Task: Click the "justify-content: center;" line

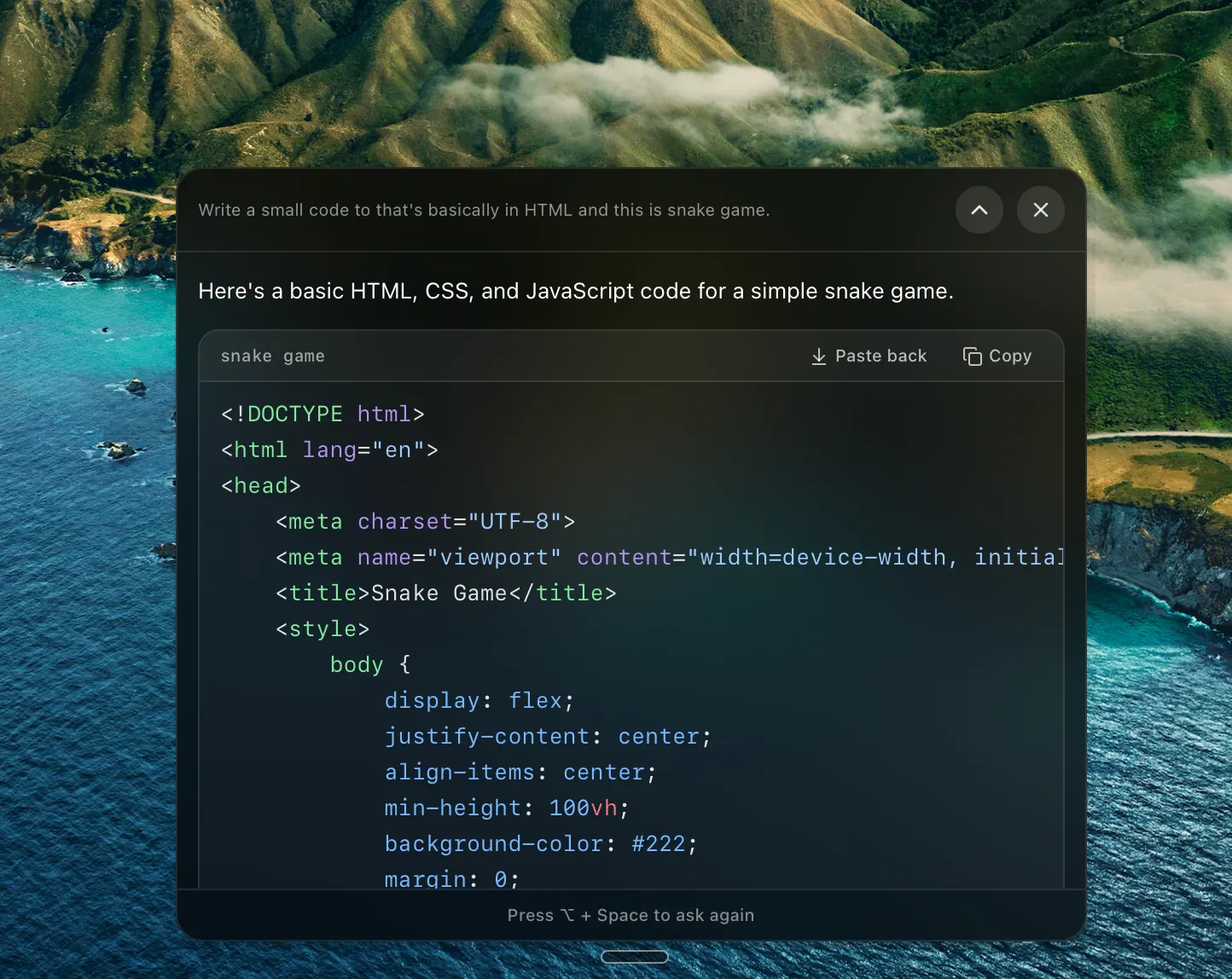Action: [x=548, y=736]
